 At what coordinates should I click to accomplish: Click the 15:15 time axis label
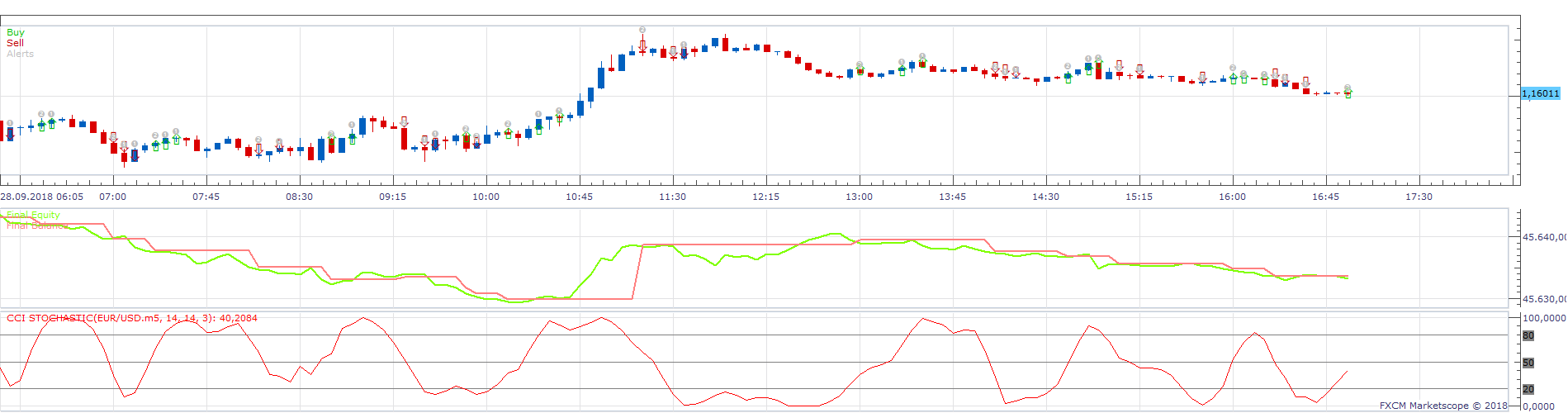tap(1139, 197)
